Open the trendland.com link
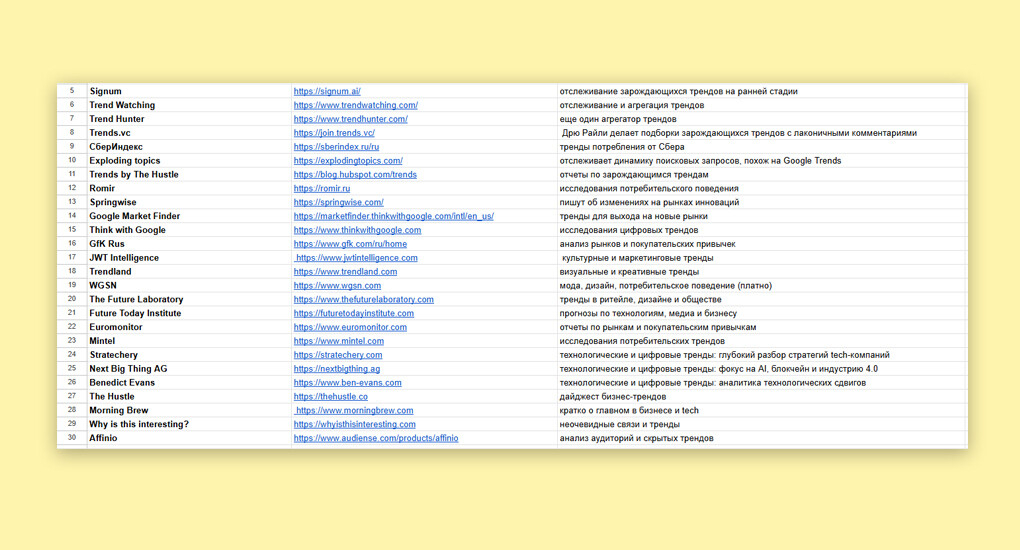 click(x=345, y=271)
